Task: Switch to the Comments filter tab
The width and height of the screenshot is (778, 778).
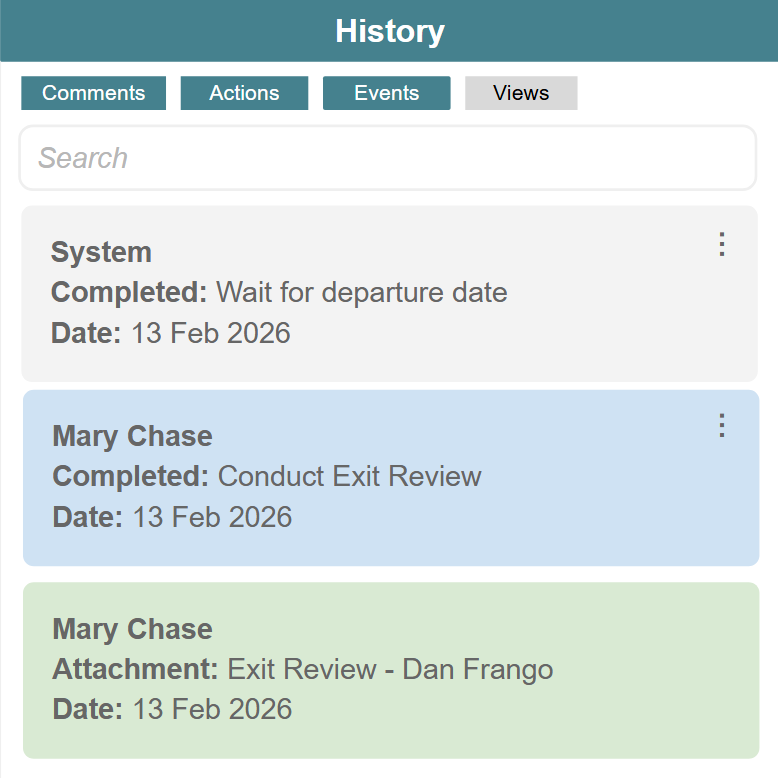Action: coord(94,93)
